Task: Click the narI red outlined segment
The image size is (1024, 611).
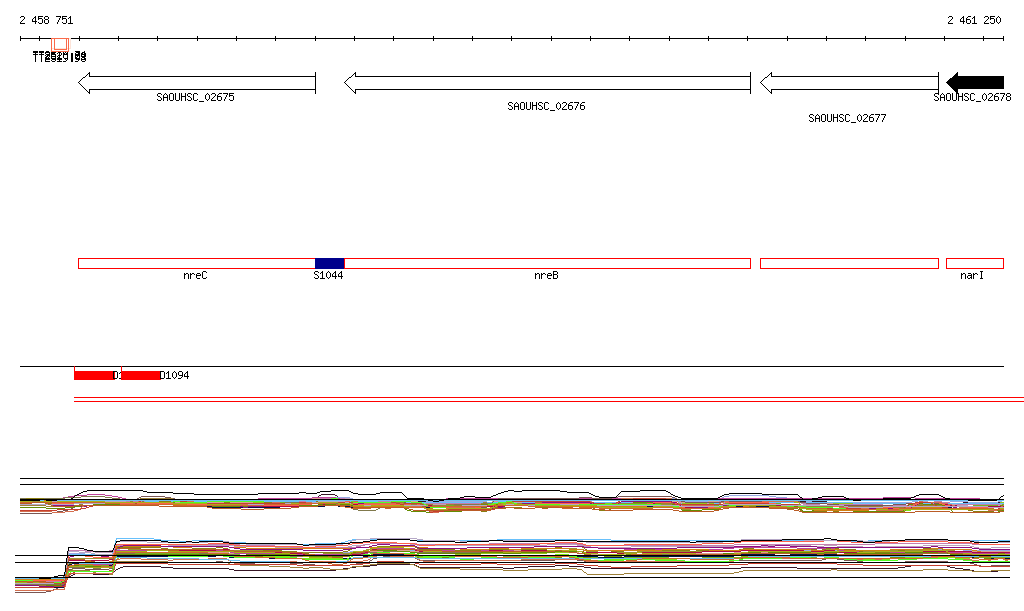Action: [x=975, y=264]
